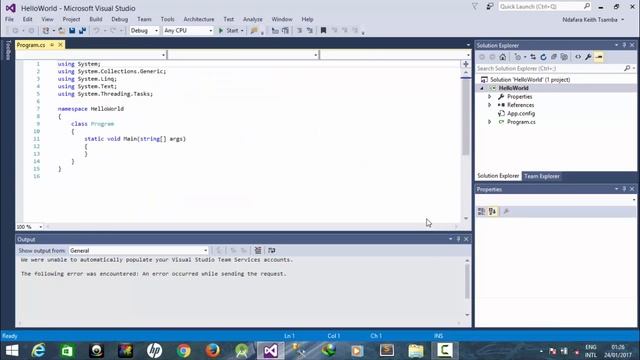
Task: Click the Visual Studio taskbar icon
Action: coord(271,351)
